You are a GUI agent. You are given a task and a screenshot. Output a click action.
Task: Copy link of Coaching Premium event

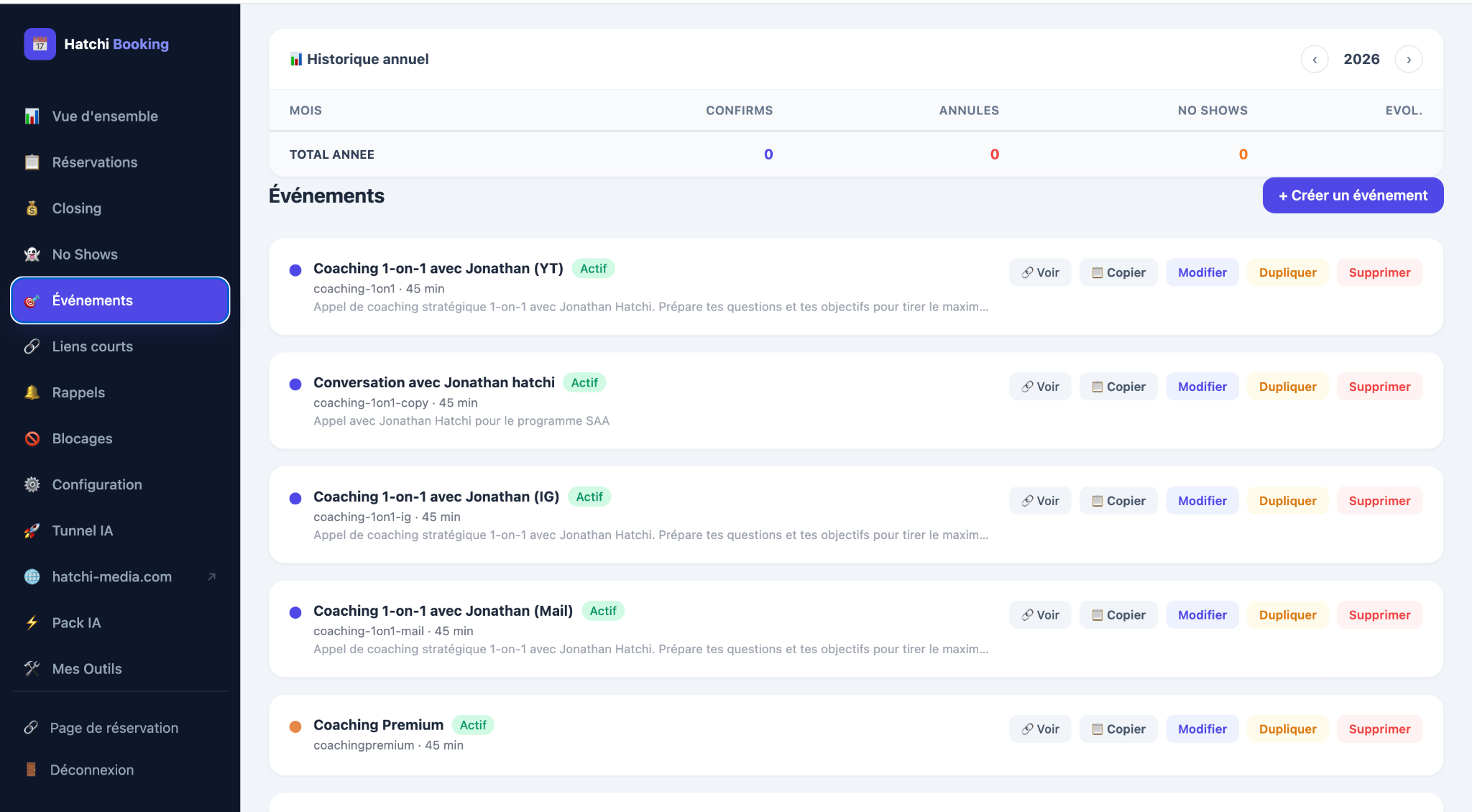click(x=1118, y=729)
